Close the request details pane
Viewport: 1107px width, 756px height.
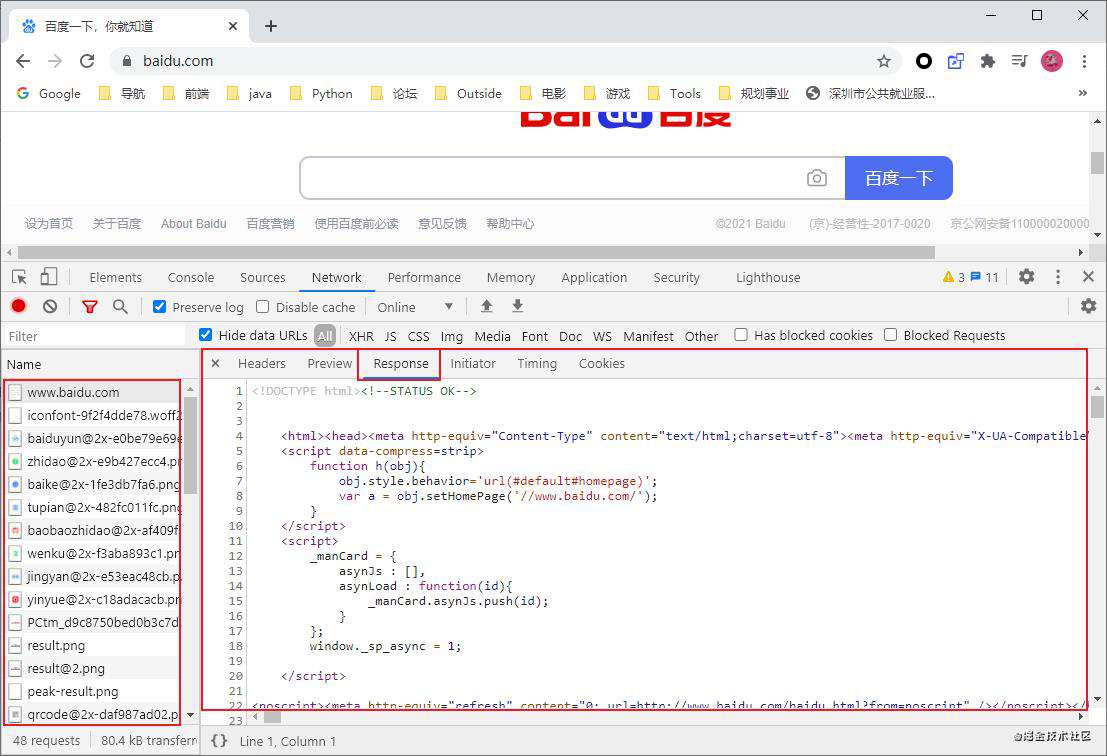coord(216,364)
